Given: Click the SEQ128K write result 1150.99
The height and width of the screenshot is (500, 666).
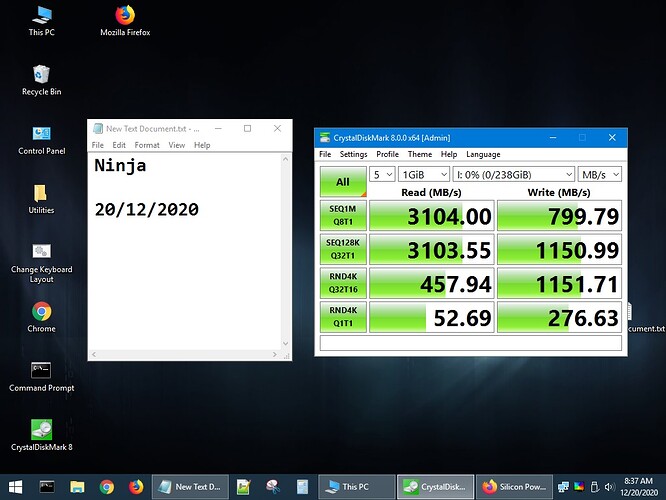Looking at the screenshot, I should (x=559, y=249).
